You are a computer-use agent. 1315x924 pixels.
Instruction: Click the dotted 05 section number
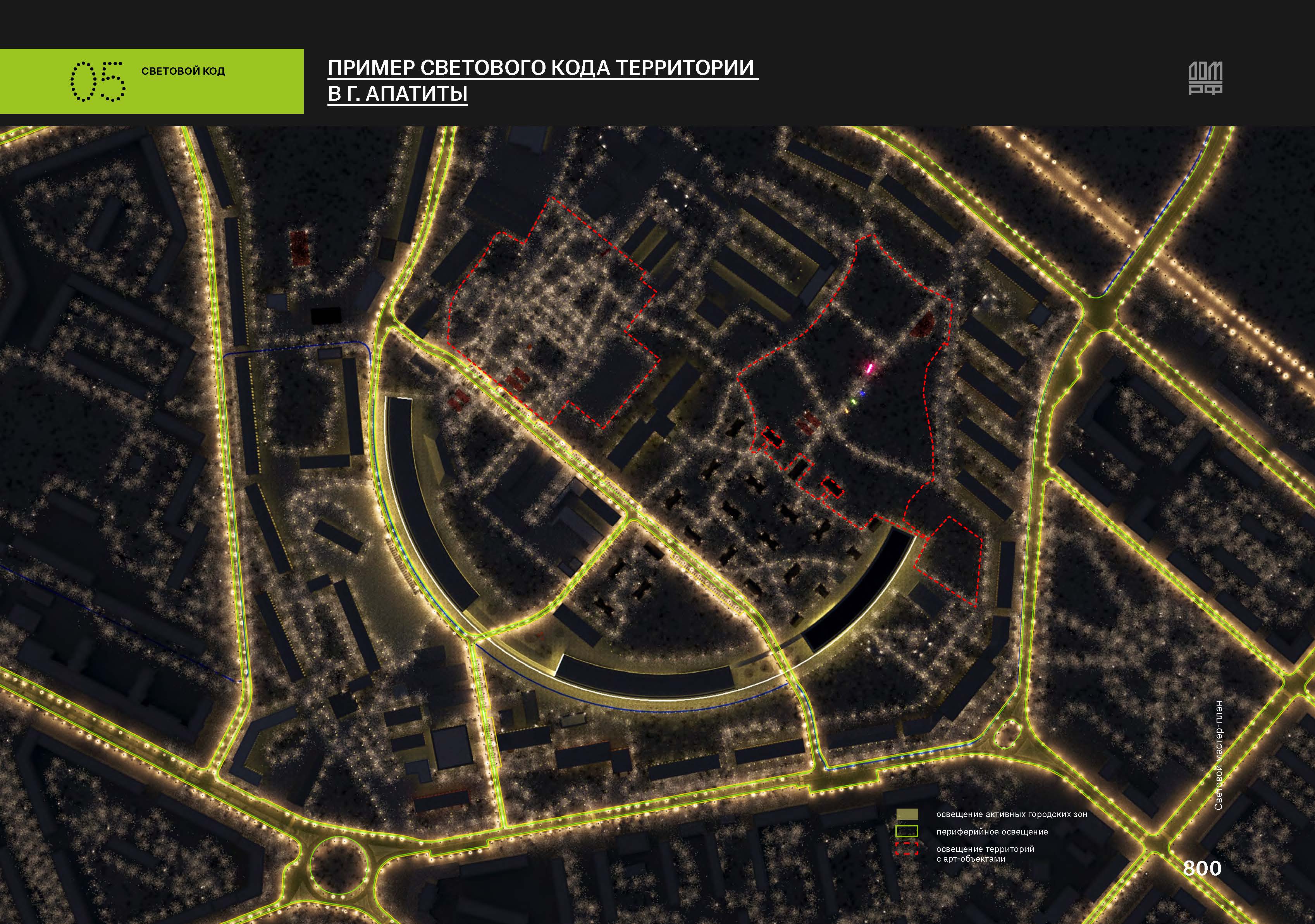click(x=97, y=81)
